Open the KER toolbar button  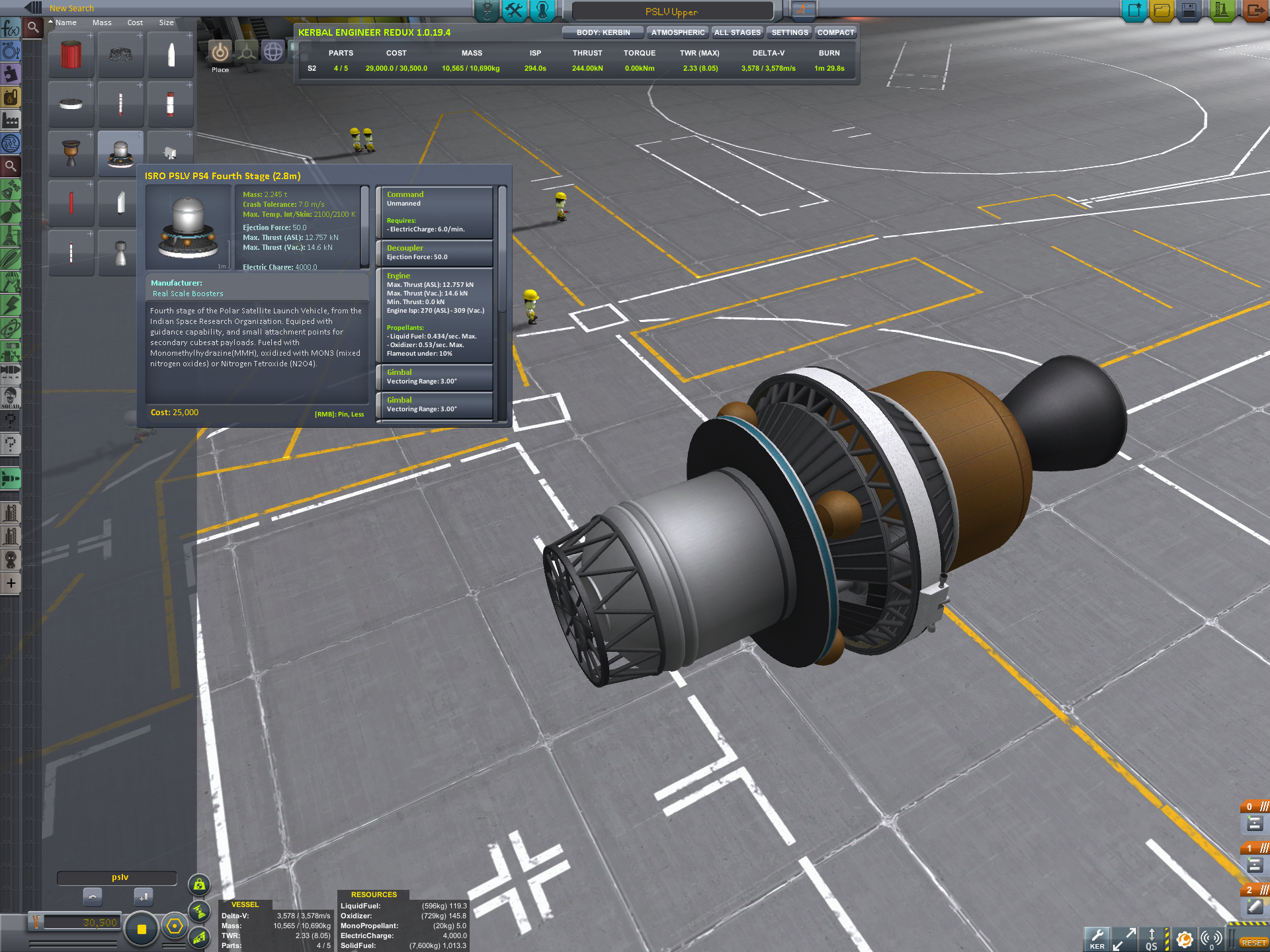pos(1097,939)
